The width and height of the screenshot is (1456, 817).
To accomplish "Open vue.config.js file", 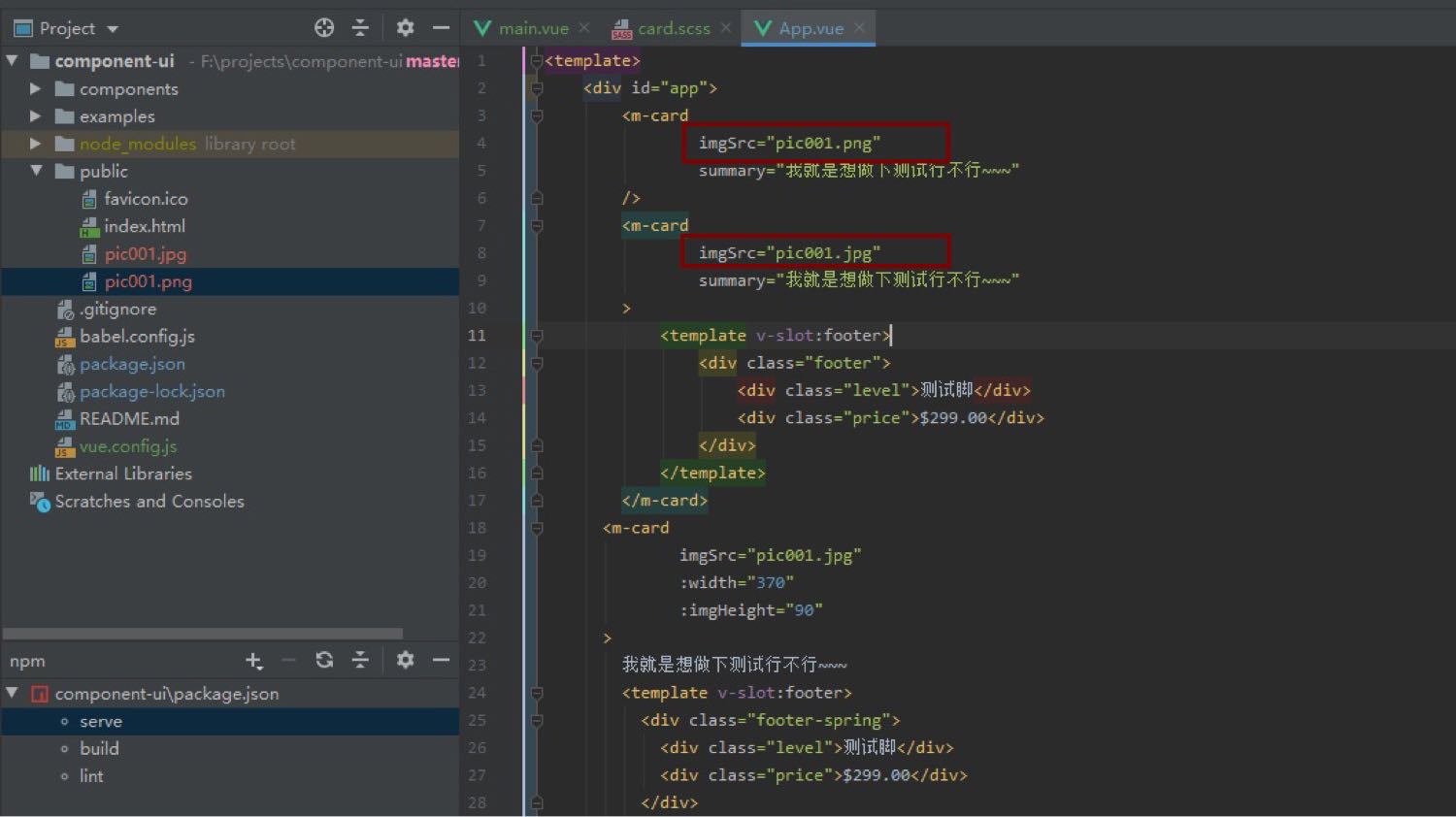I will [128, 446].
